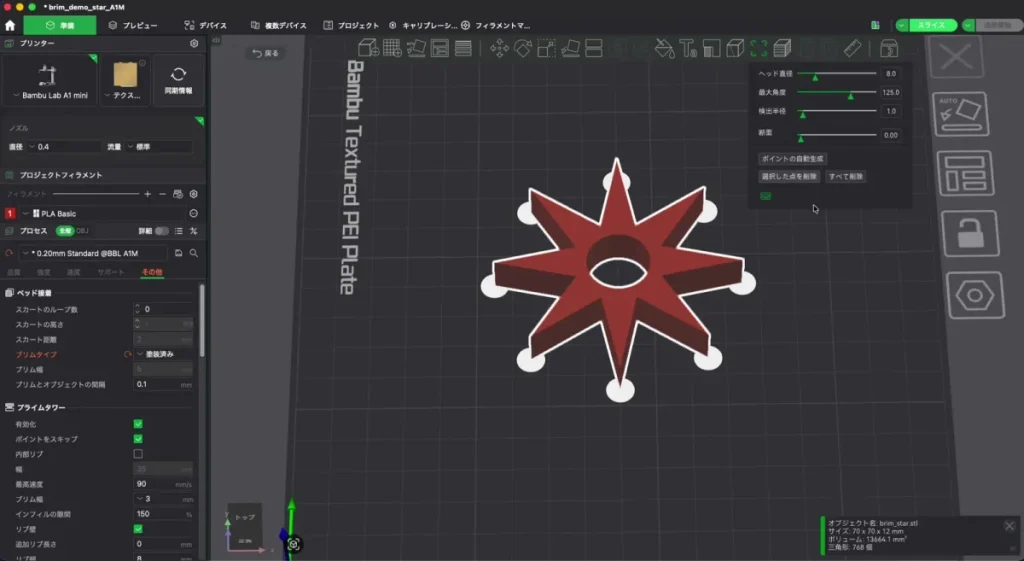Viewport: 1024px width, 561px height.
Task: Open plate settings hexagon icon on right
Action: click(x=975, y=295)
